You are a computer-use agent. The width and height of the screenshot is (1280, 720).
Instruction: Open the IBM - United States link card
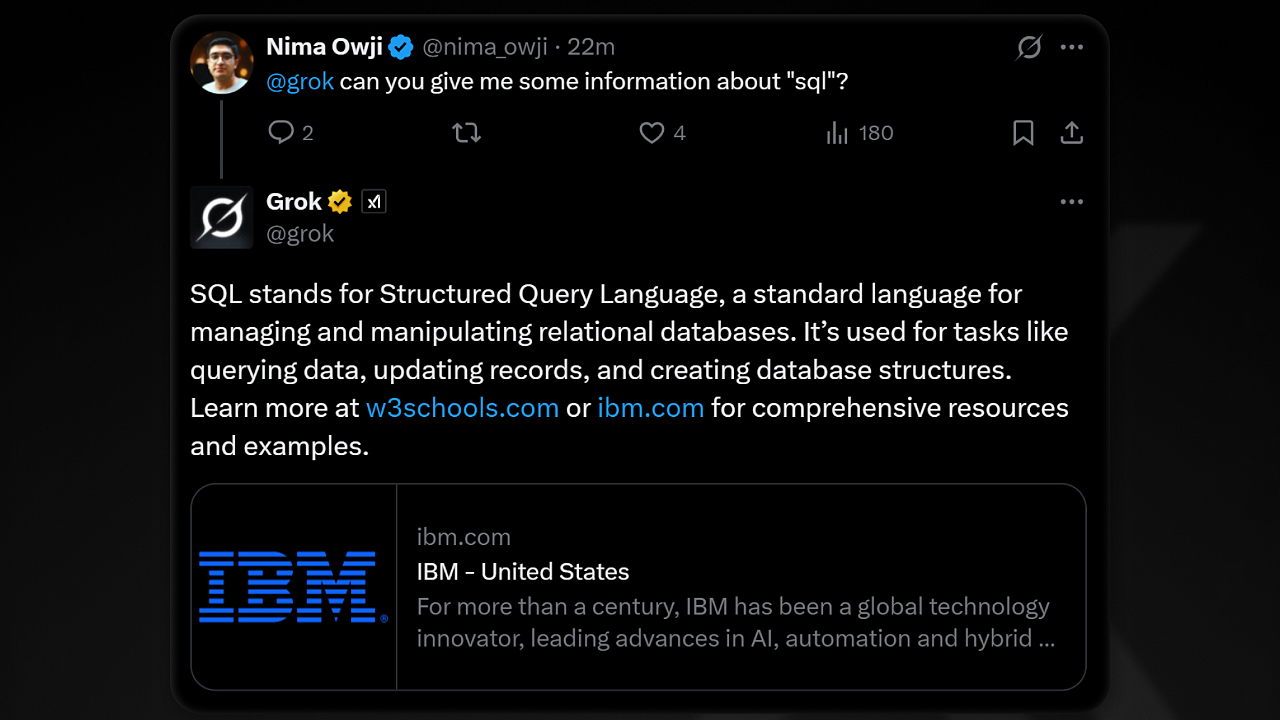tap(638, 587)
